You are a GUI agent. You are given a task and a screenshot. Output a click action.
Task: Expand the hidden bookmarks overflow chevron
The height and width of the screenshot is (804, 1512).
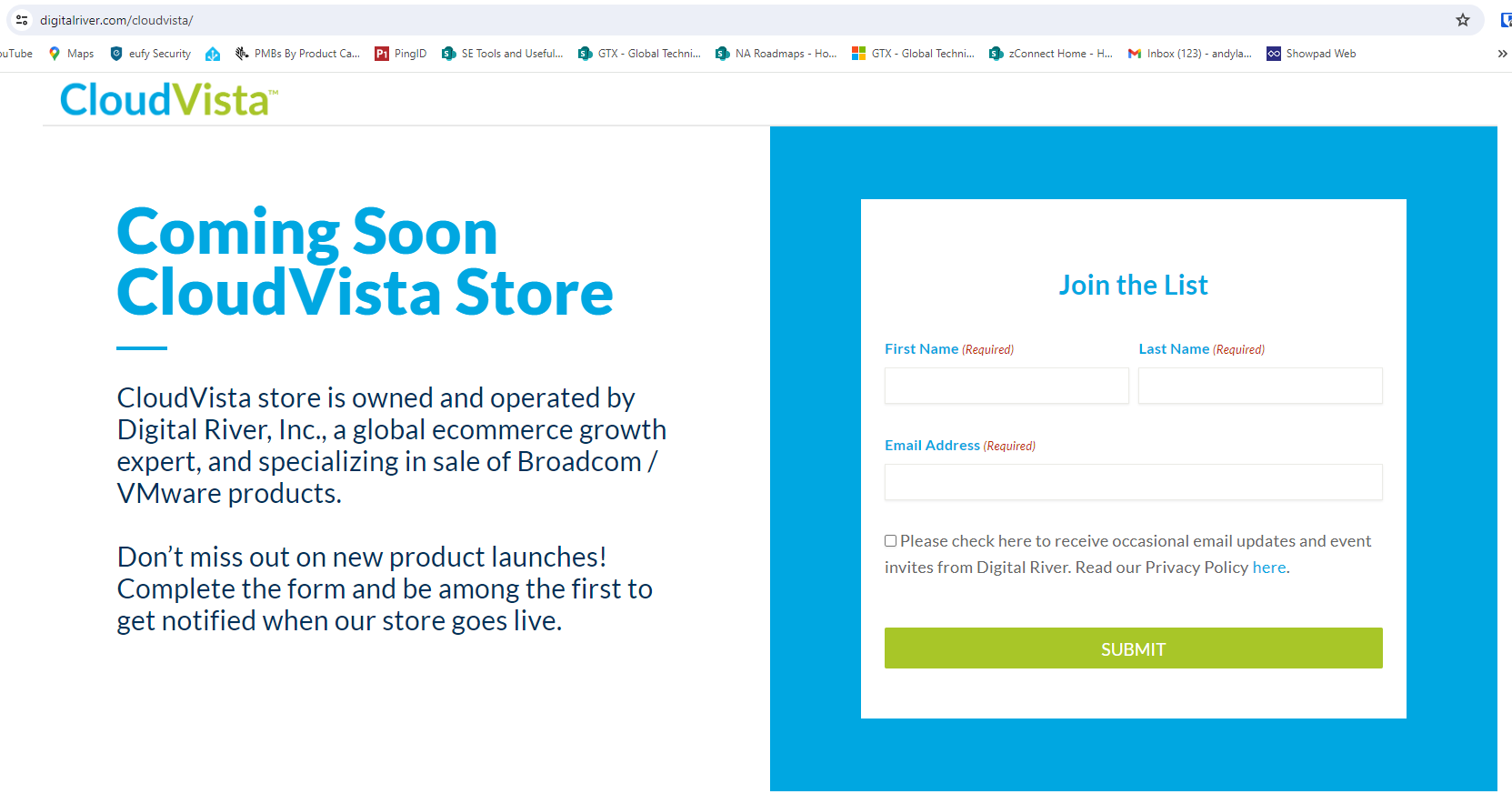point(1502,54)
